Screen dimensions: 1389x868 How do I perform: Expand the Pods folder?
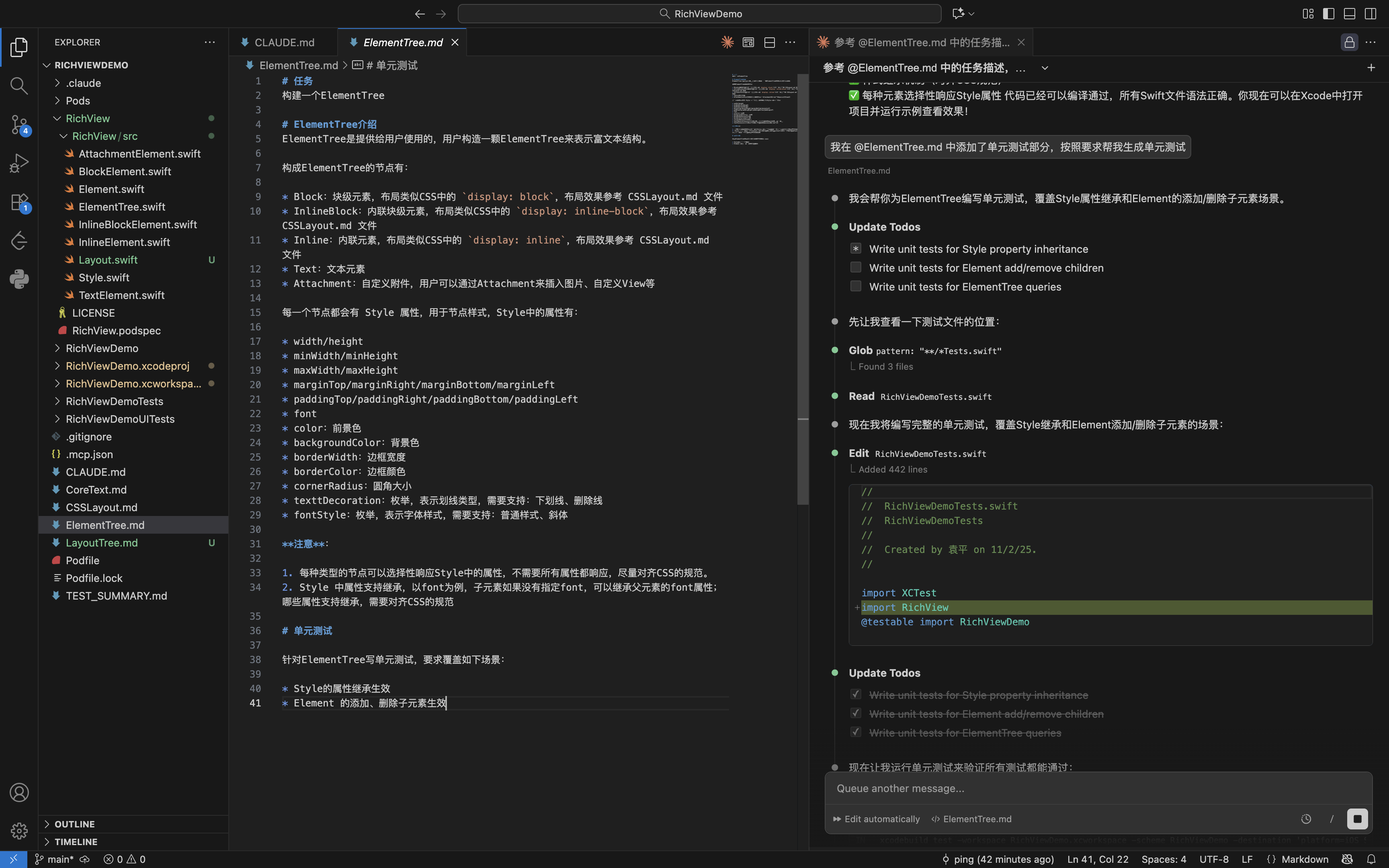coord(78,100)
